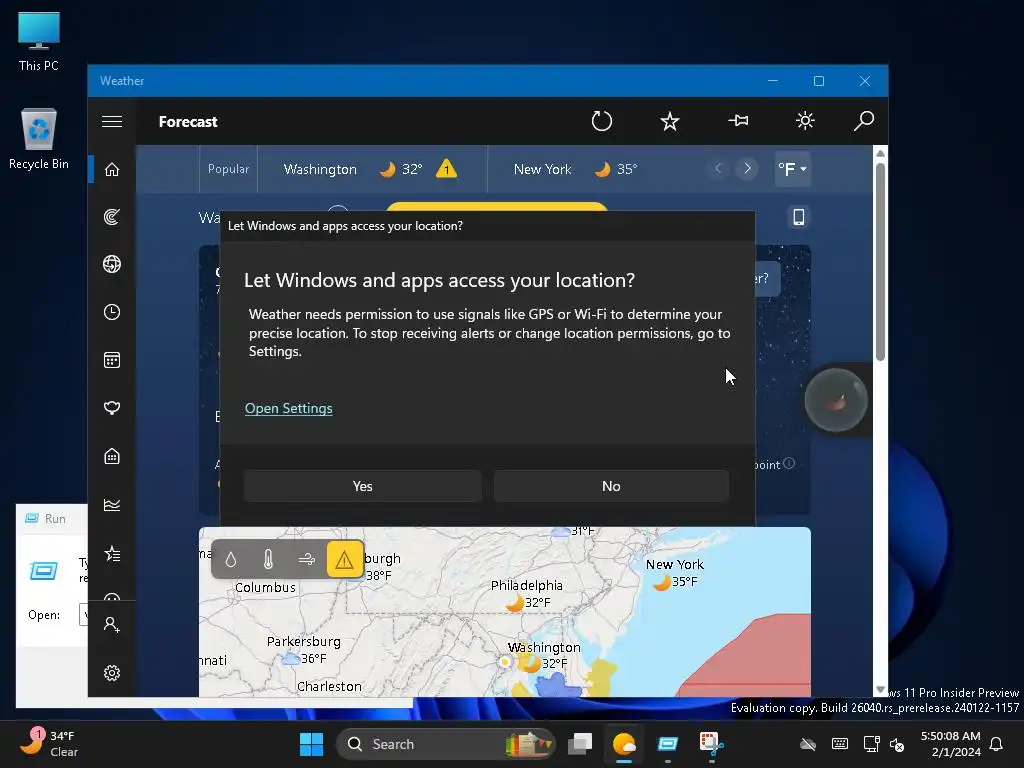1024x768 pixels.
Task: Open the radar Maps sidebar icon
Action: [x=112, y=217]
